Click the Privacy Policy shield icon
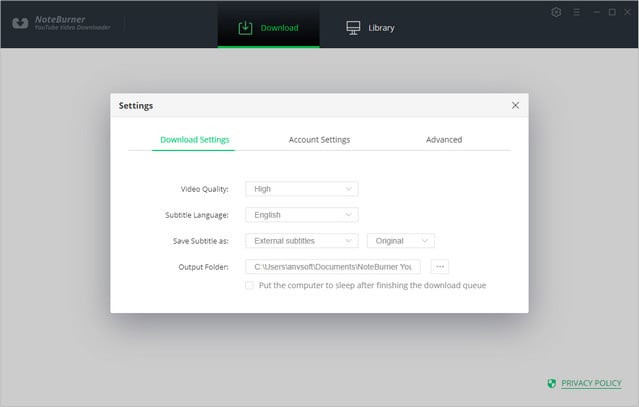The height and width of the screenshot is (407, 639). click(552, 383)
